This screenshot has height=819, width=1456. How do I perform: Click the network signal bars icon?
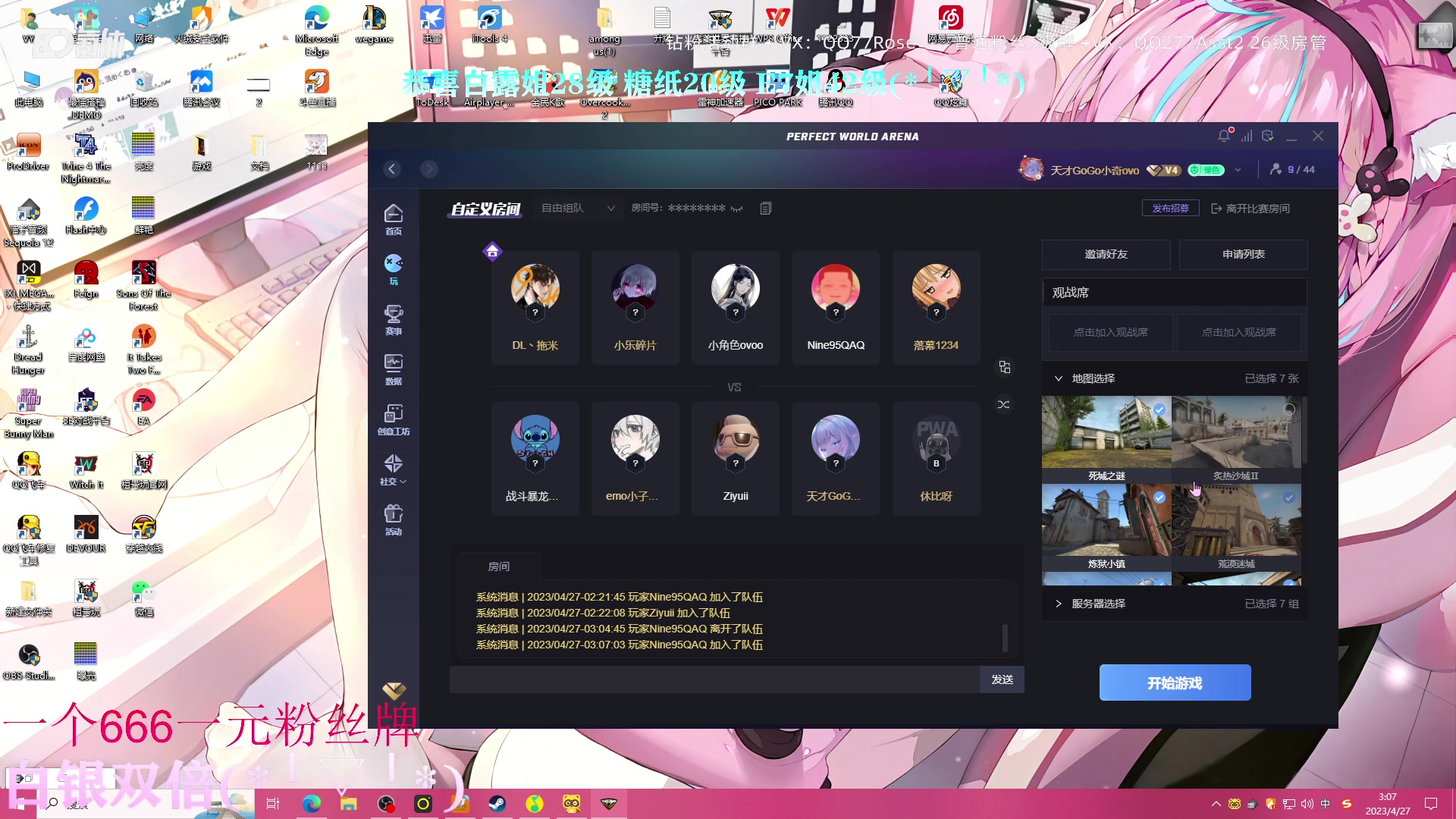tap(1247, 136)
